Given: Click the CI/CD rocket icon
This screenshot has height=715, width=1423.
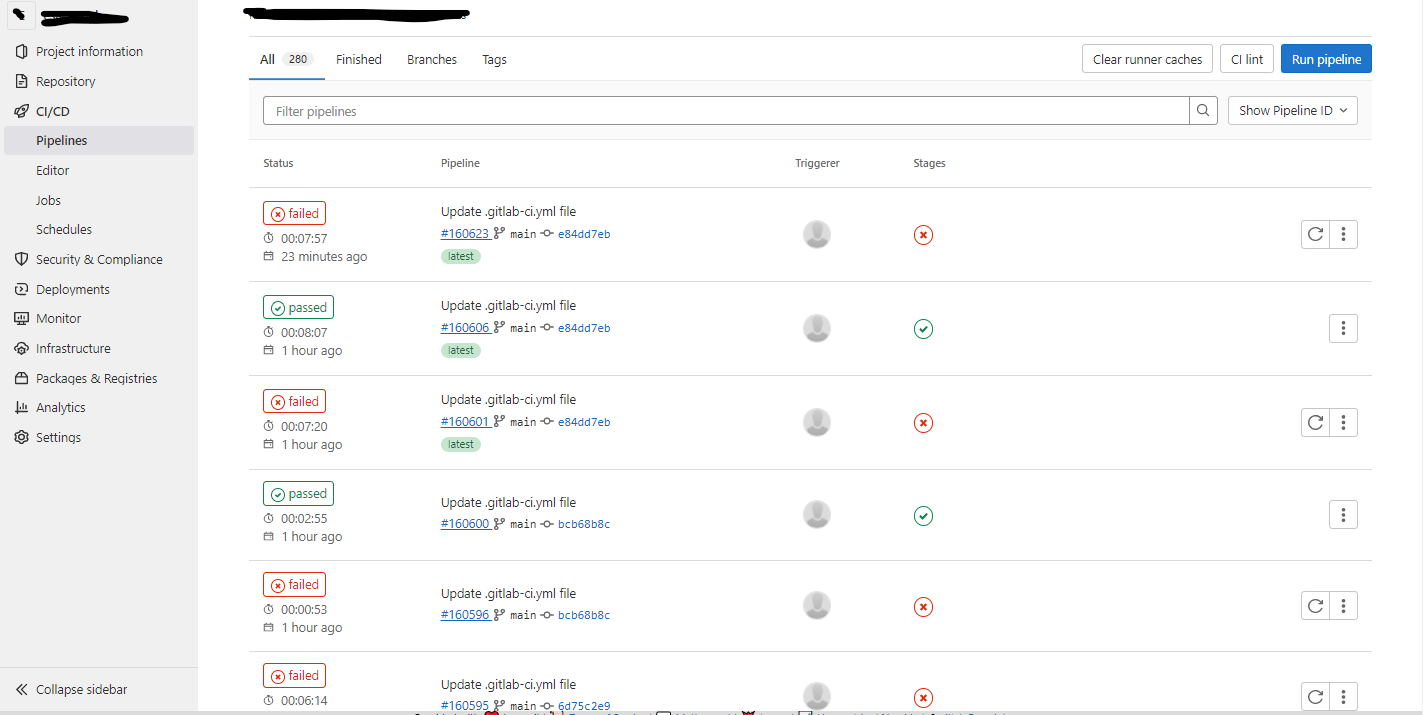Looking at the screenshot, I should 21,111.
